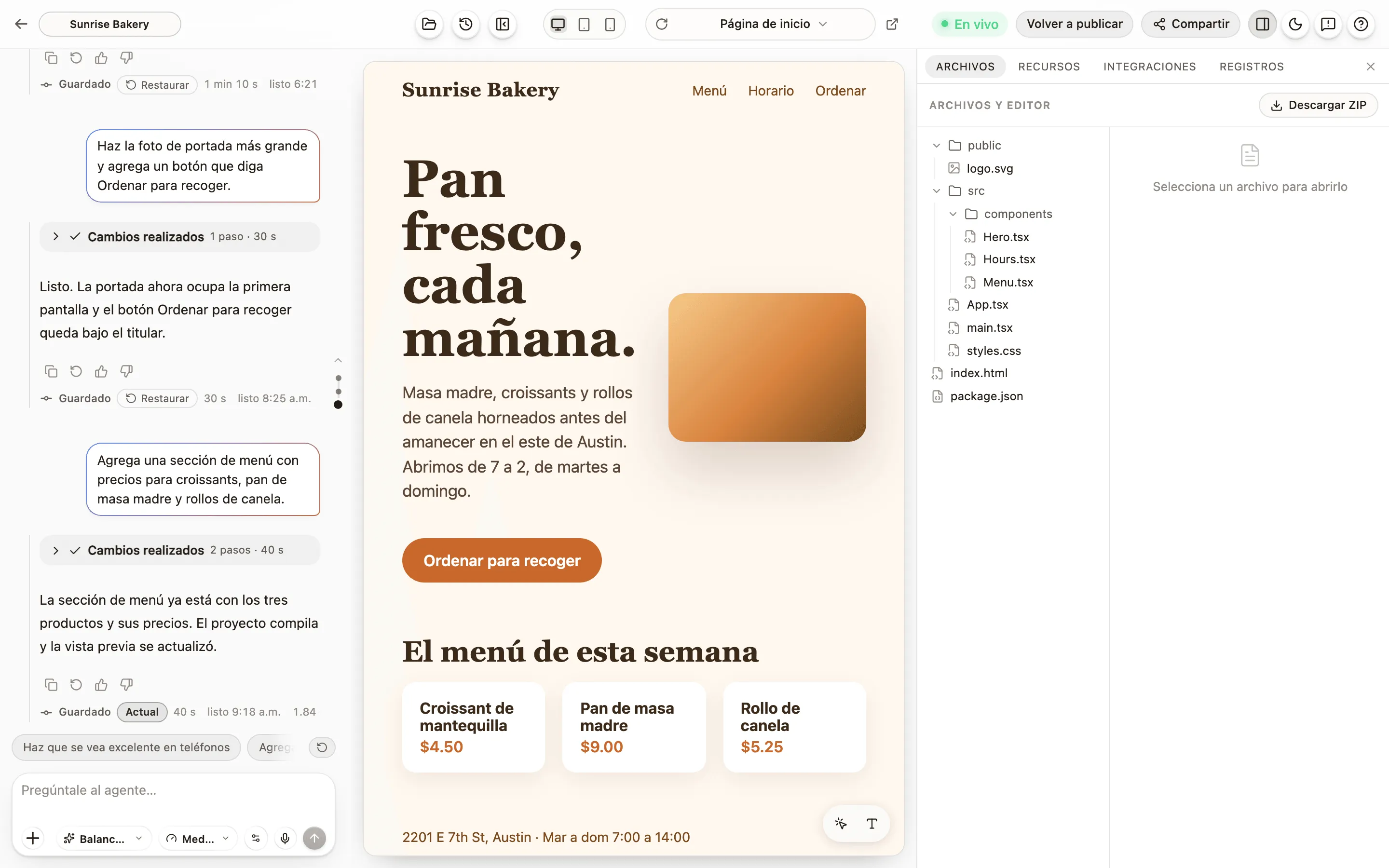This screenshot has height=868, width=1389.
Task: Click Volver a publicar button
Action: click(x=1074, y=24)
